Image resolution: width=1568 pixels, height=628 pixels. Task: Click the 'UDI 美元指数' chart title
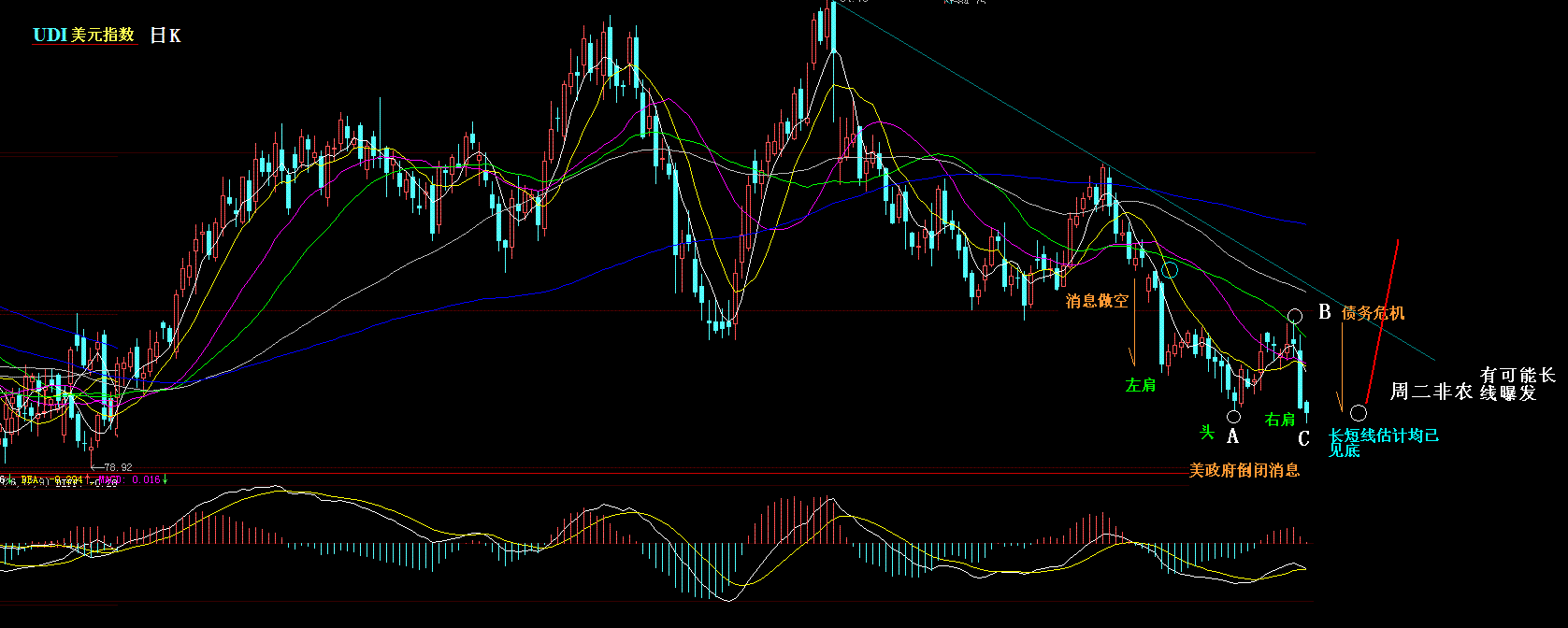point(84,36)
